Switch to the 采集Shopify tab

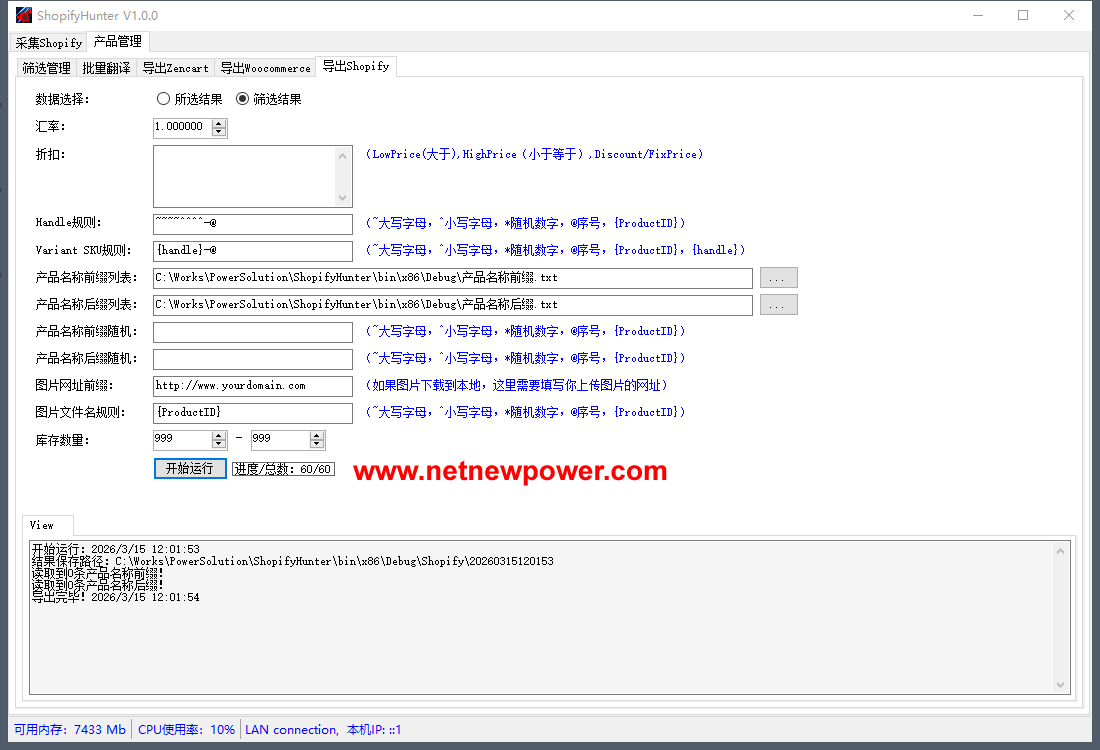(48, 43)
